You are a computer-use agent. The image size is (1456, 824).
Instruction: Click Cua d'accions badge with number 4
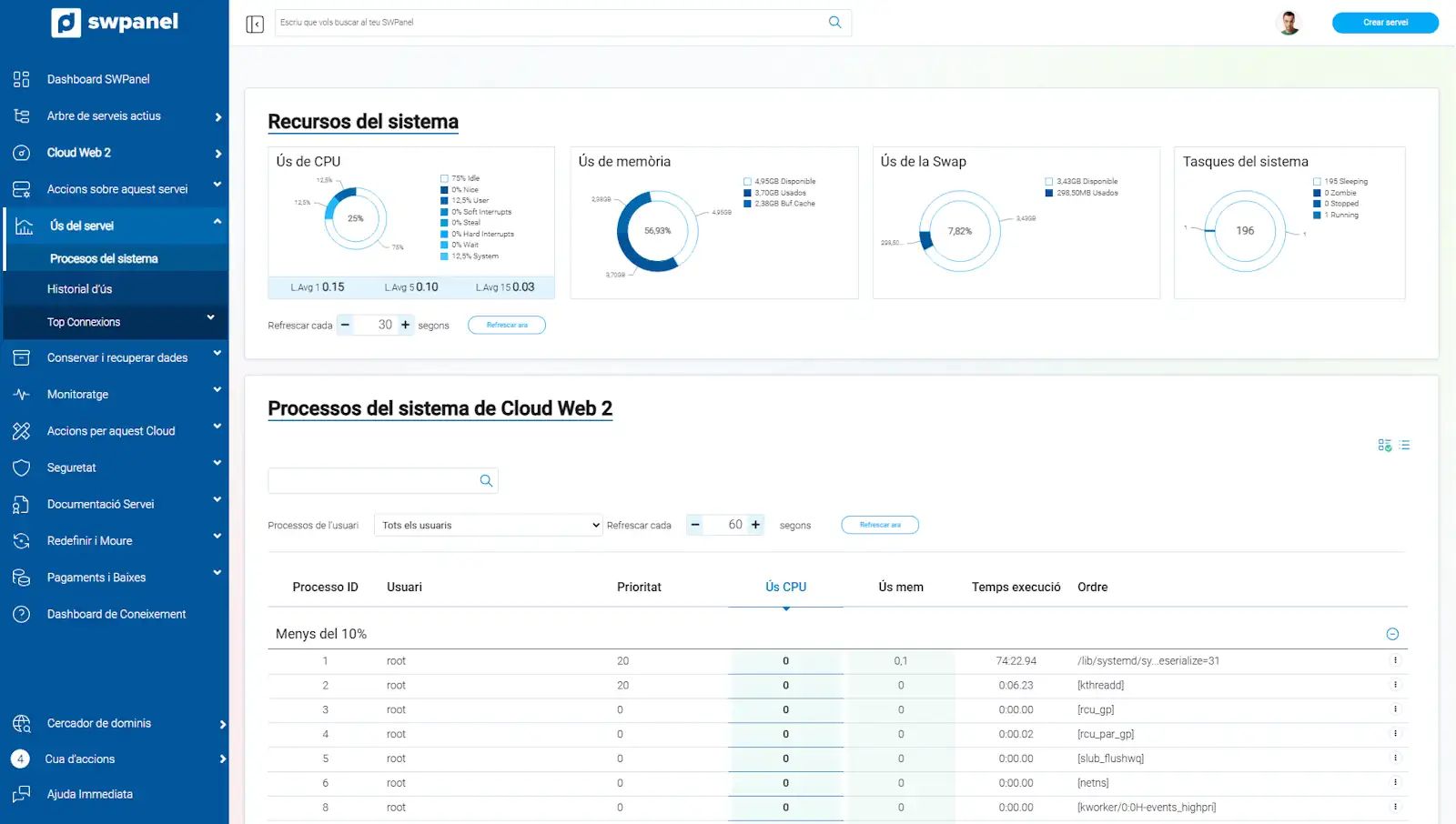coord(20,759)
